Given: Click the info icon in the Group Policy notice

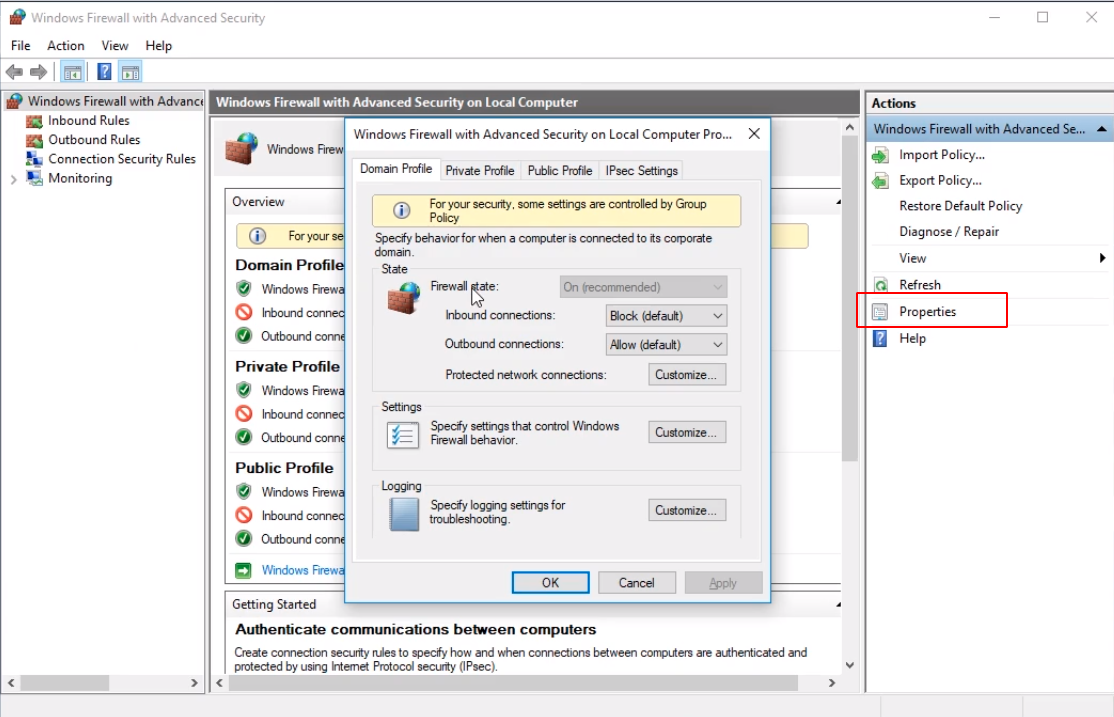Looking at the screenshot, I should pyautogui.click(x=401, y=210).
